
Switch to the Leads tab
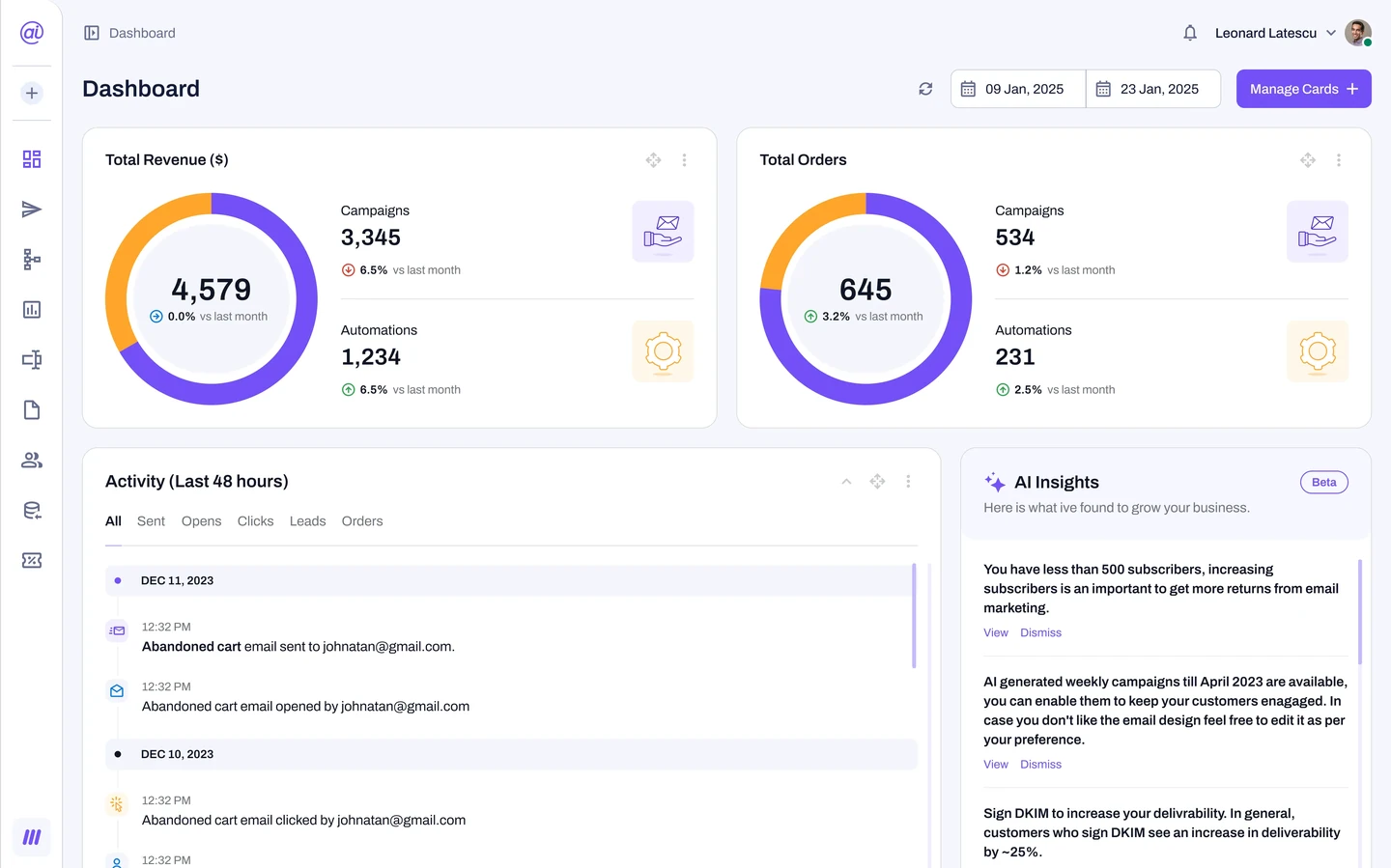(x=307, y=521)
